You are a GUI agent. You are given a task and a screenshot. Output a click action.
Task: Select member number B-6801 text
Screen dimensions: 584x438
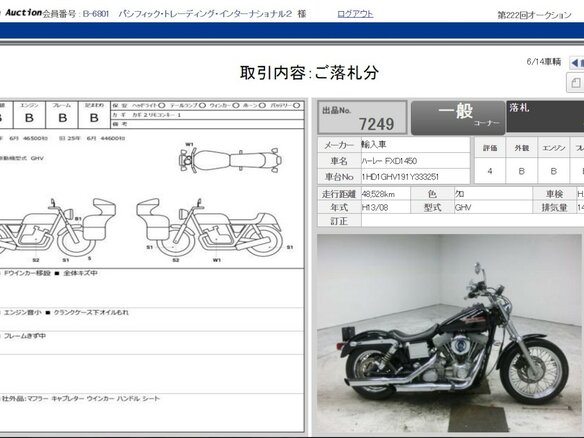pyautogui.click(x=96, y=14)
